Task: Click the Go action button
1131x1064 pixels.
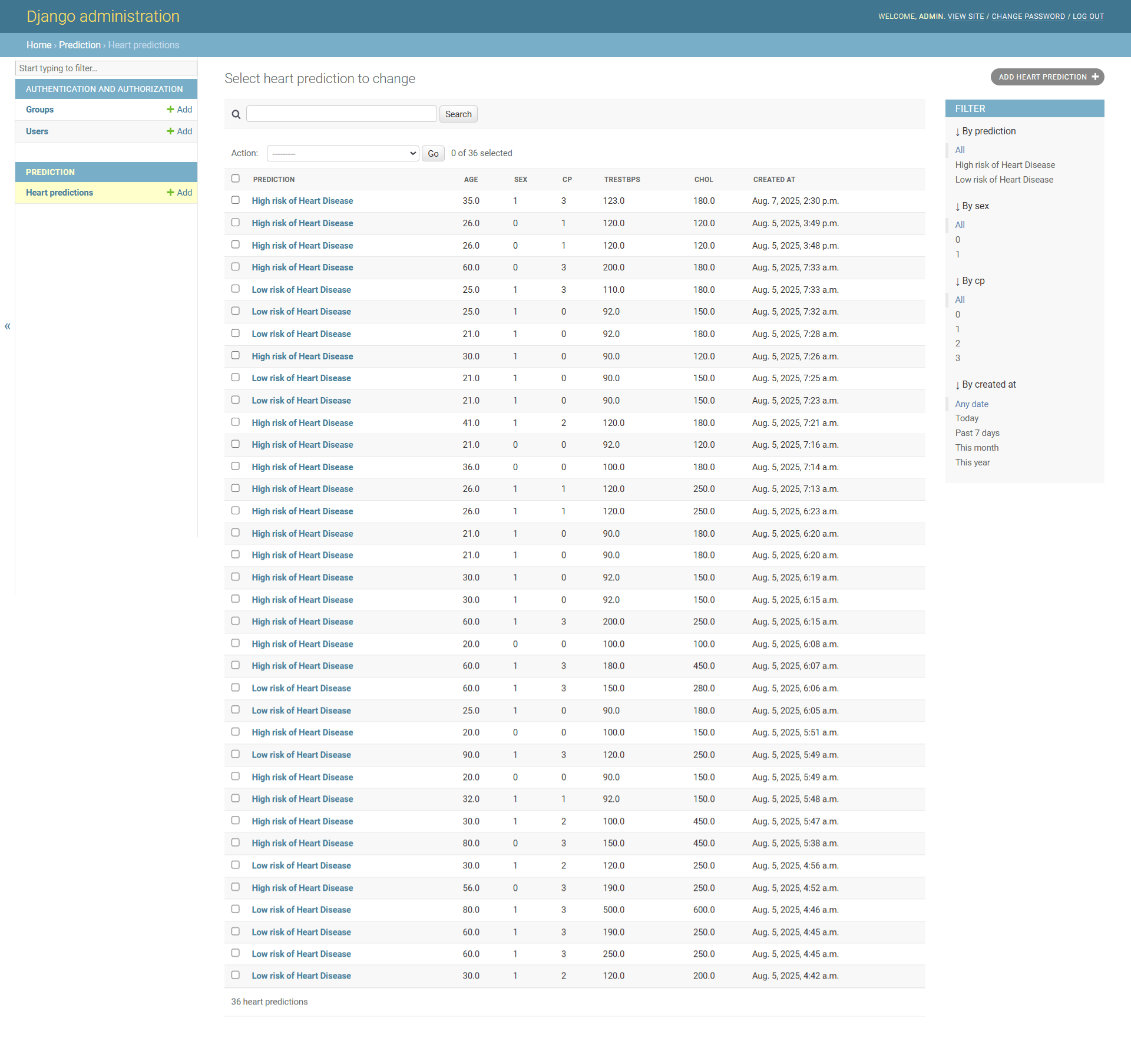Action: 433,153
